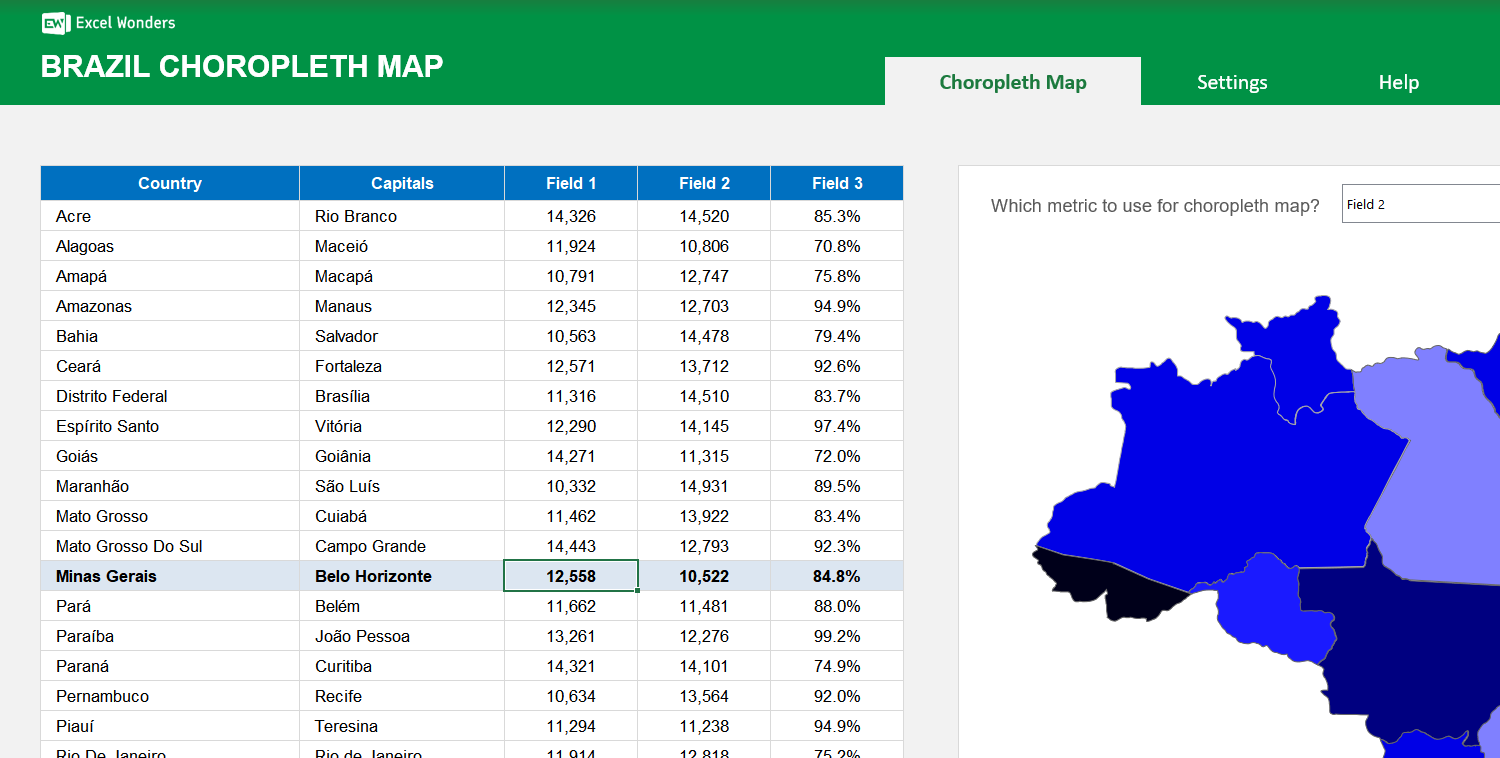The image size is (1500, 758).
Task: Open the Help tab
Action: coord(1398,82)
